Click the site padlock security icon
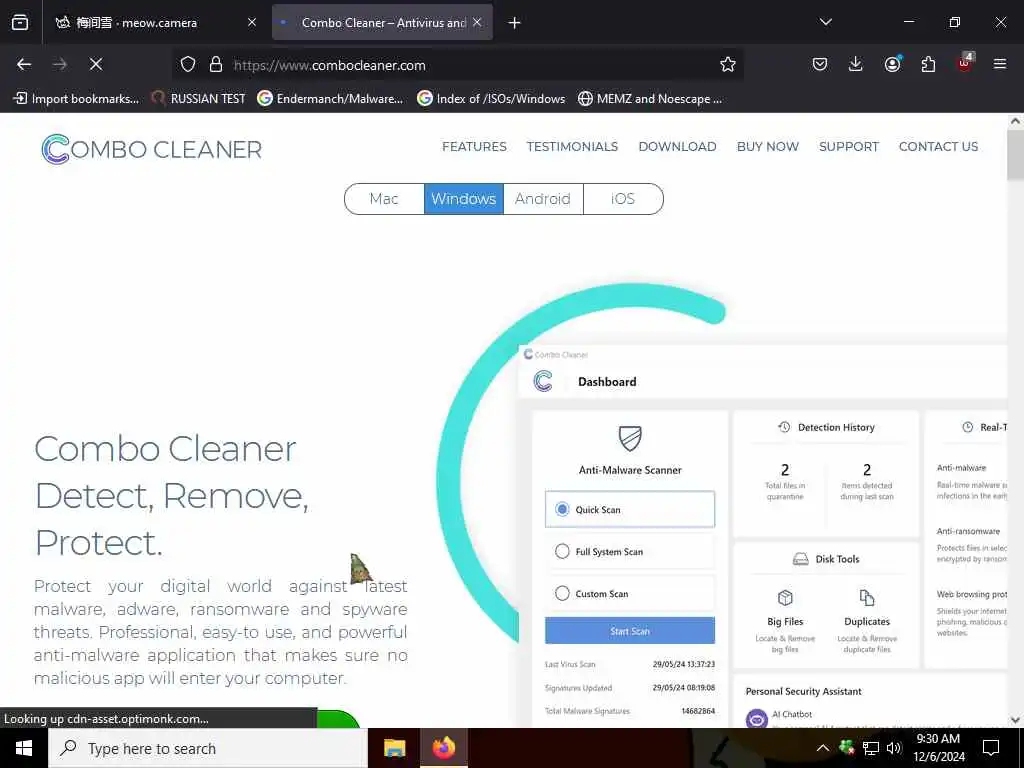This screenshot has height=768, width=1024. click(216, 64)
